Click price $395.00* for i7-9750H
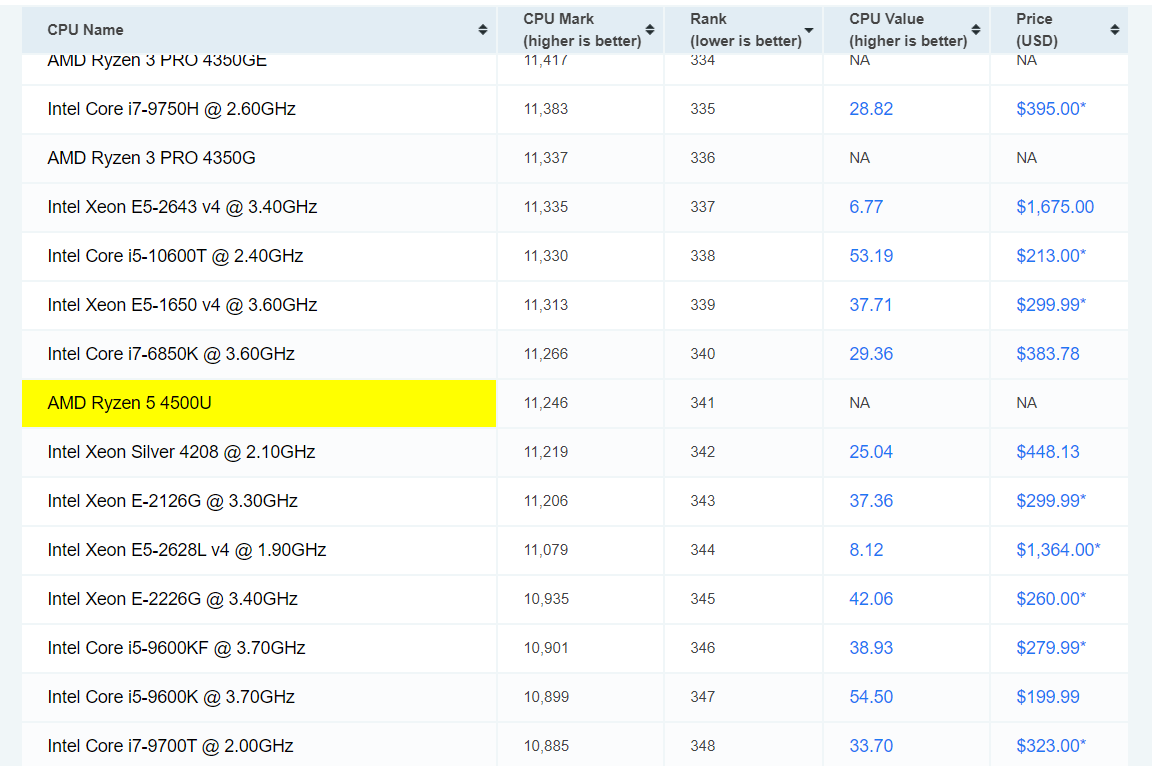The image size is (1152, 766). click(x=1051, y=109)
